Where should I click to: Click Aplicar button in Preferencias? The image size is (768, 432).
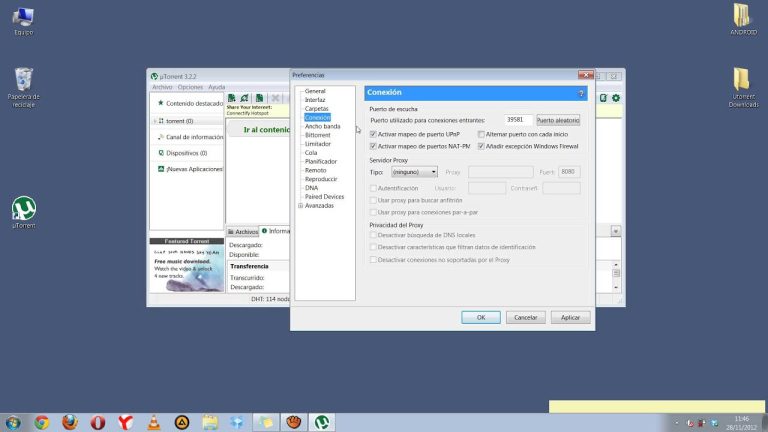[x=570, y=317]
